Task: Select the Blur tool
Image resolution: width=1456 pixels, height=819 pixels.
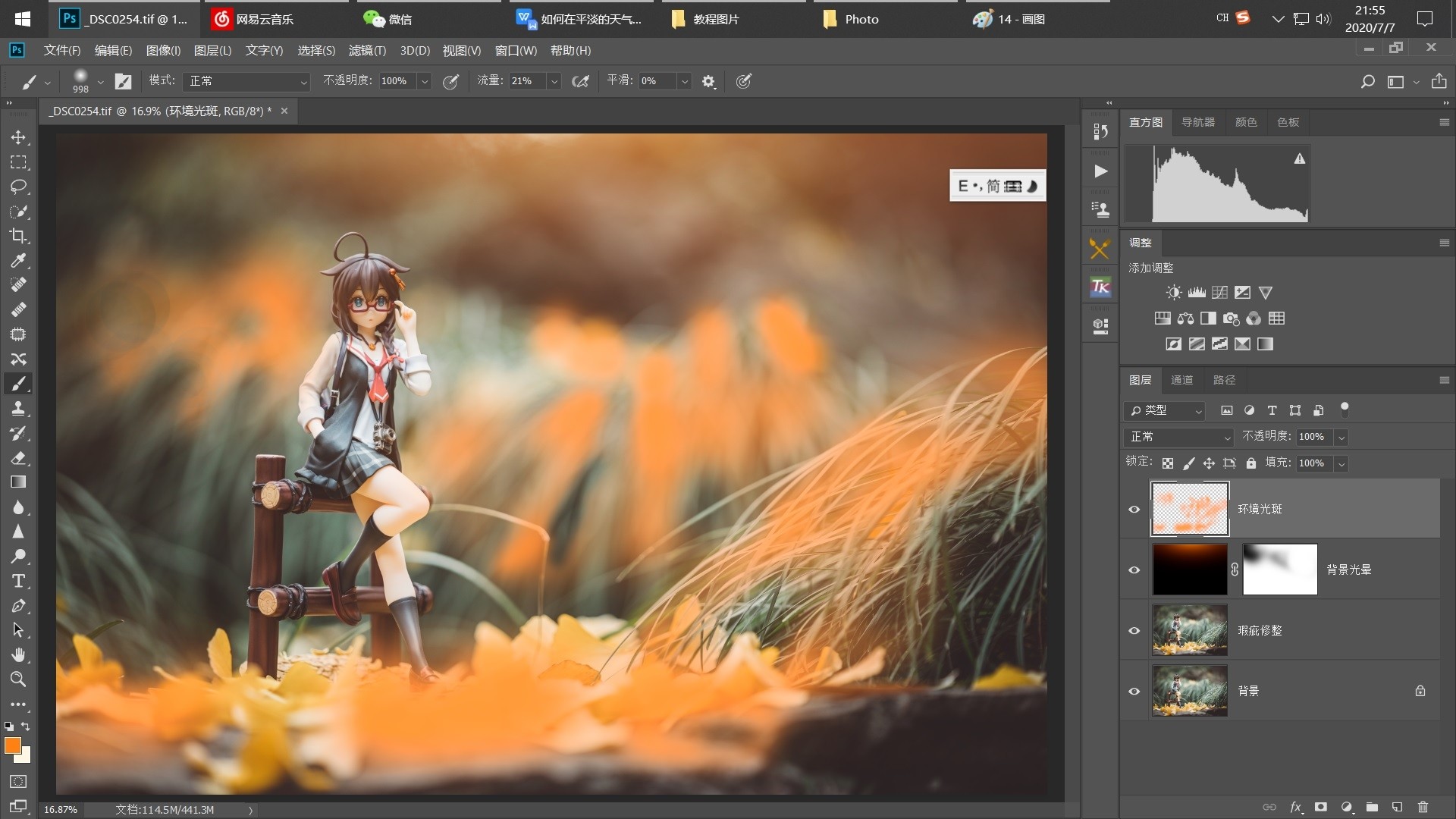Action: [18, 507]
